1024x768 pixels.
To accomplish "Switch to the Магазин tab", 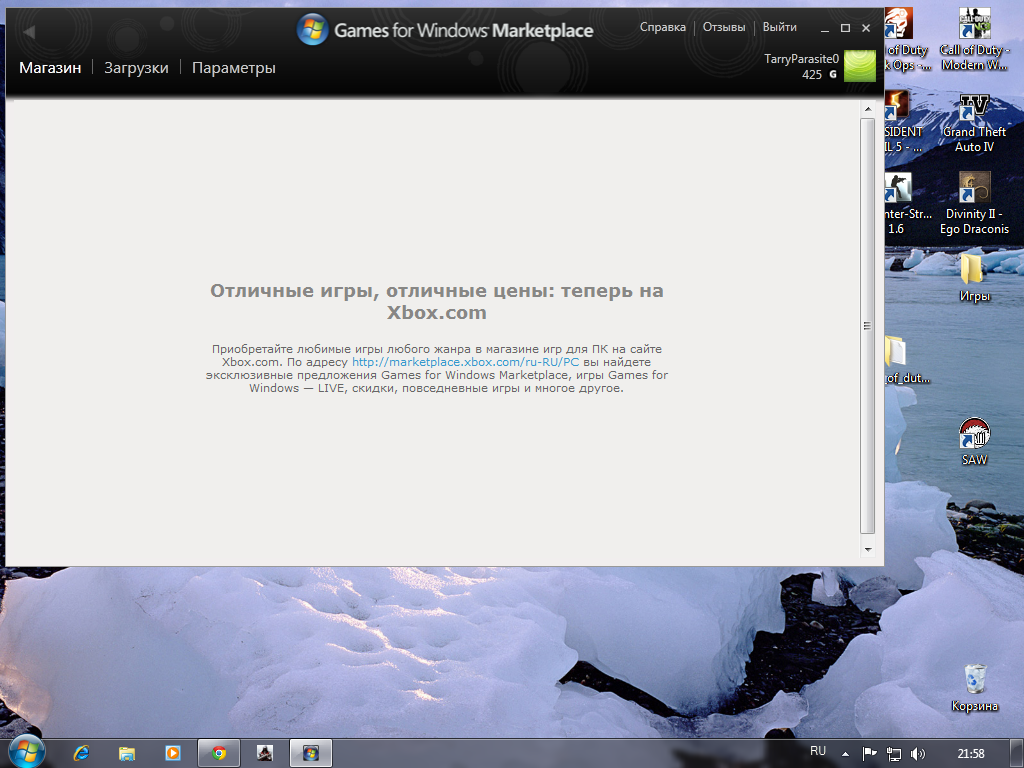I will (x=49, y=68).
